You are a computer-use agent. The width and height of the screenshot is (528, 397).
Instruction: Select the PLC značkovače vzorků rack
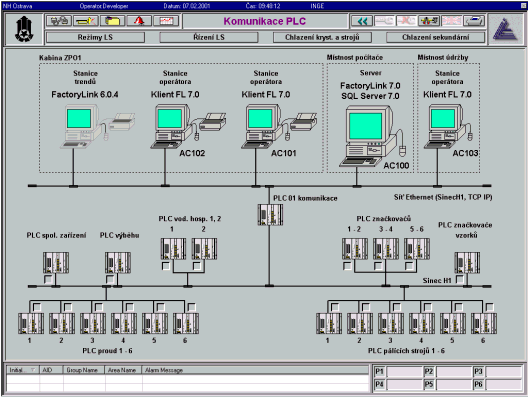pyautogui.click(x=467, y=263)
